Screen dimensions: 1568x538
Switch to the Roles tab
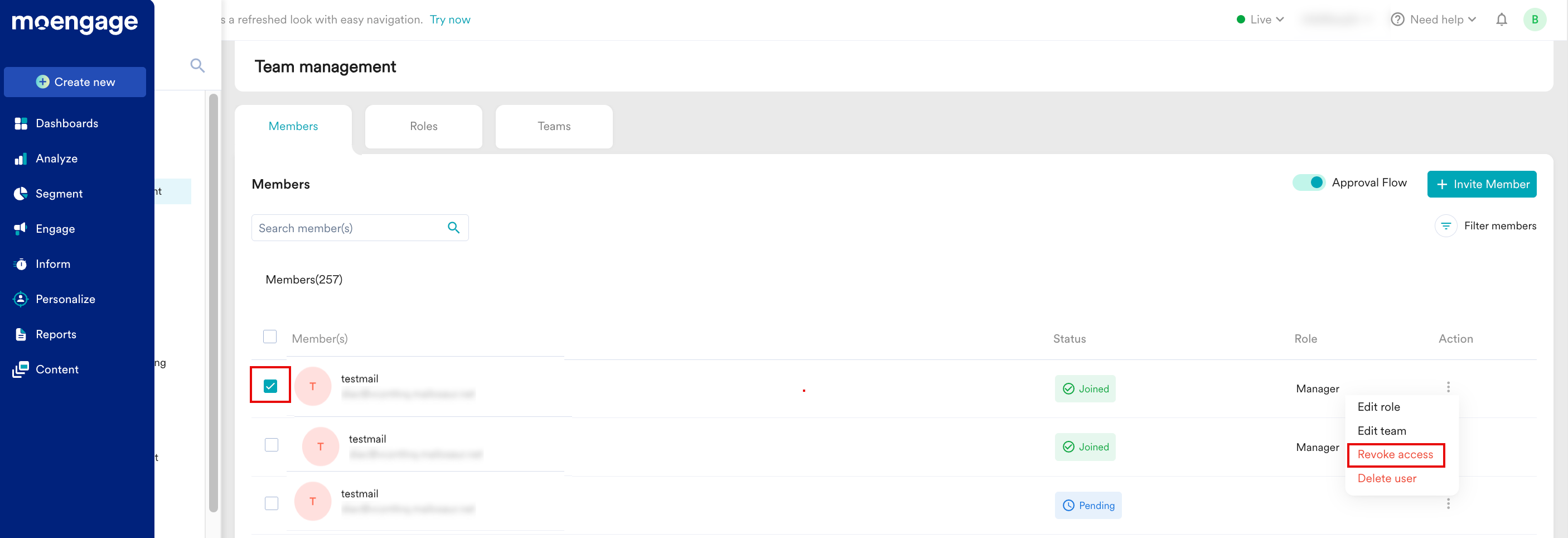tap(423, 126)
